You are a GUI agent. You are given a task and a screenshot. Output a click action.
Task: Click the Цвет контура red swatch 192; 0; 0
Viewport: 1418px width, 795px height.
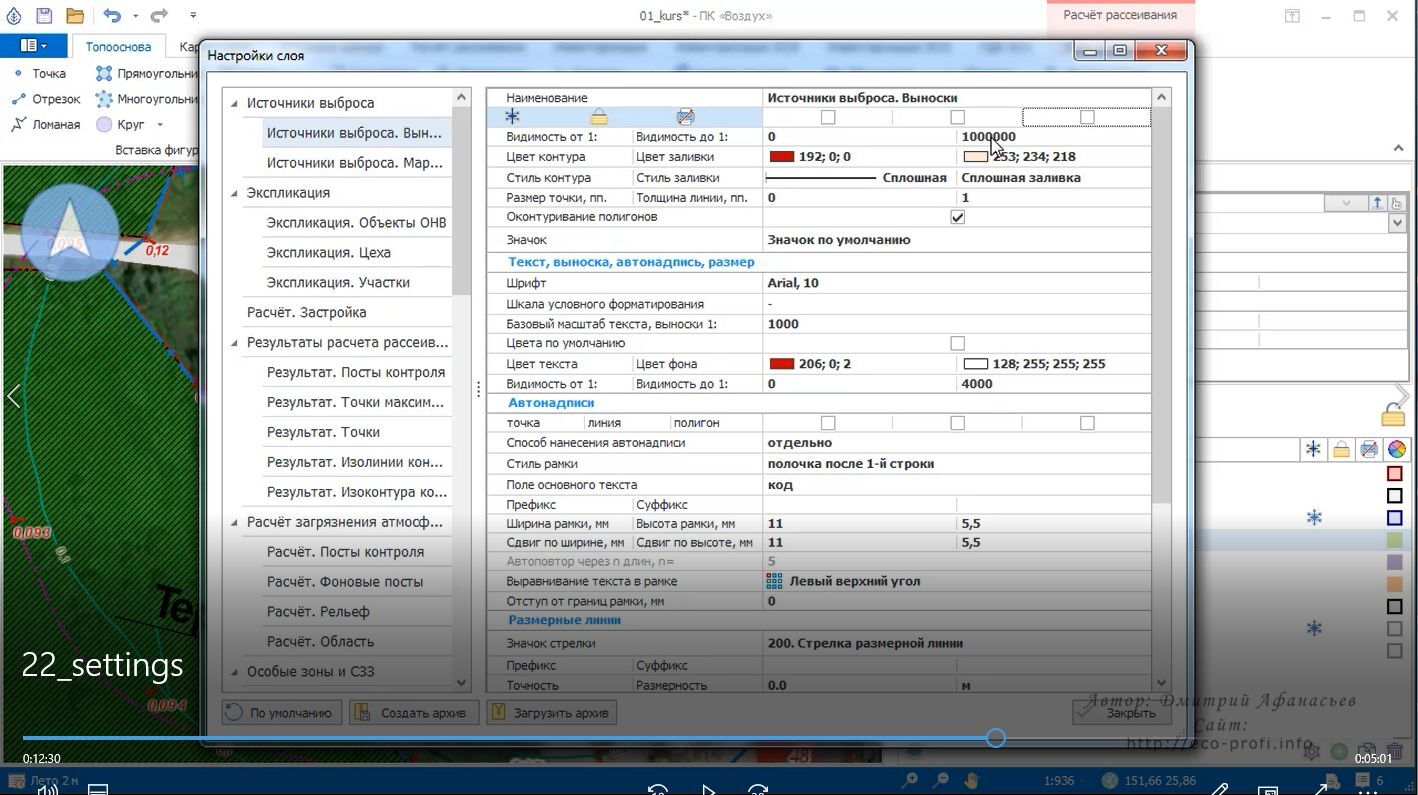click(781, 157)
